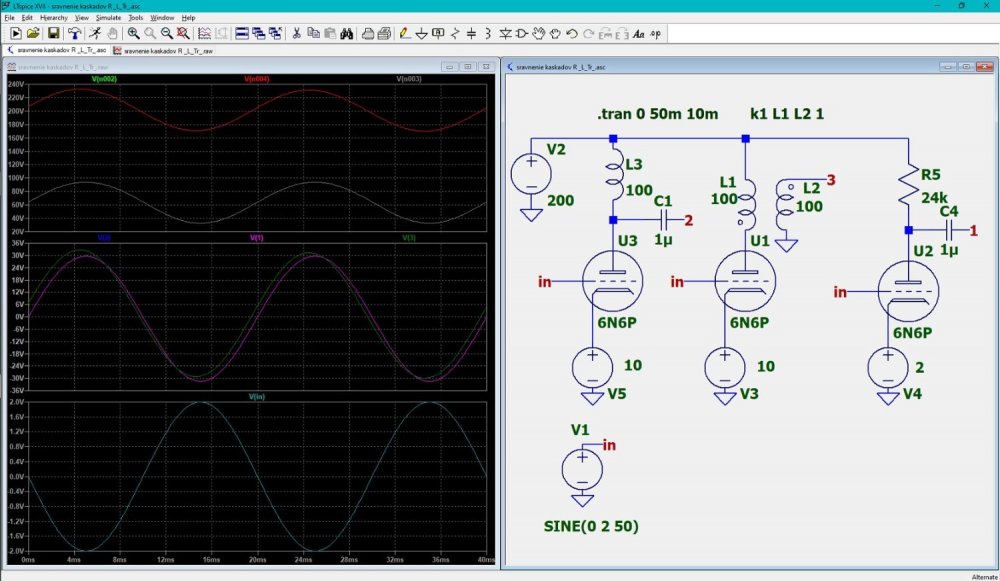
Task: Click the SPICE directive .op icon
Action: (656, 33)
